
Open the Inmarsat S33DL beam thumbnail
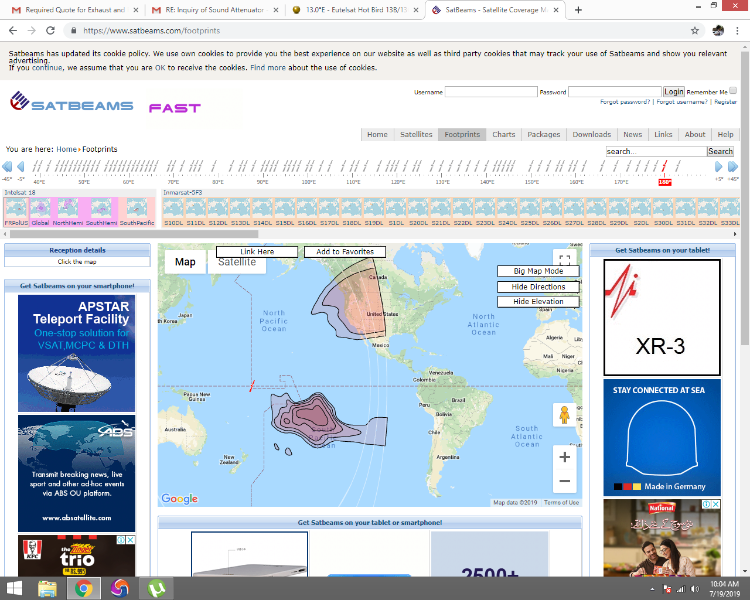[729, 211]
